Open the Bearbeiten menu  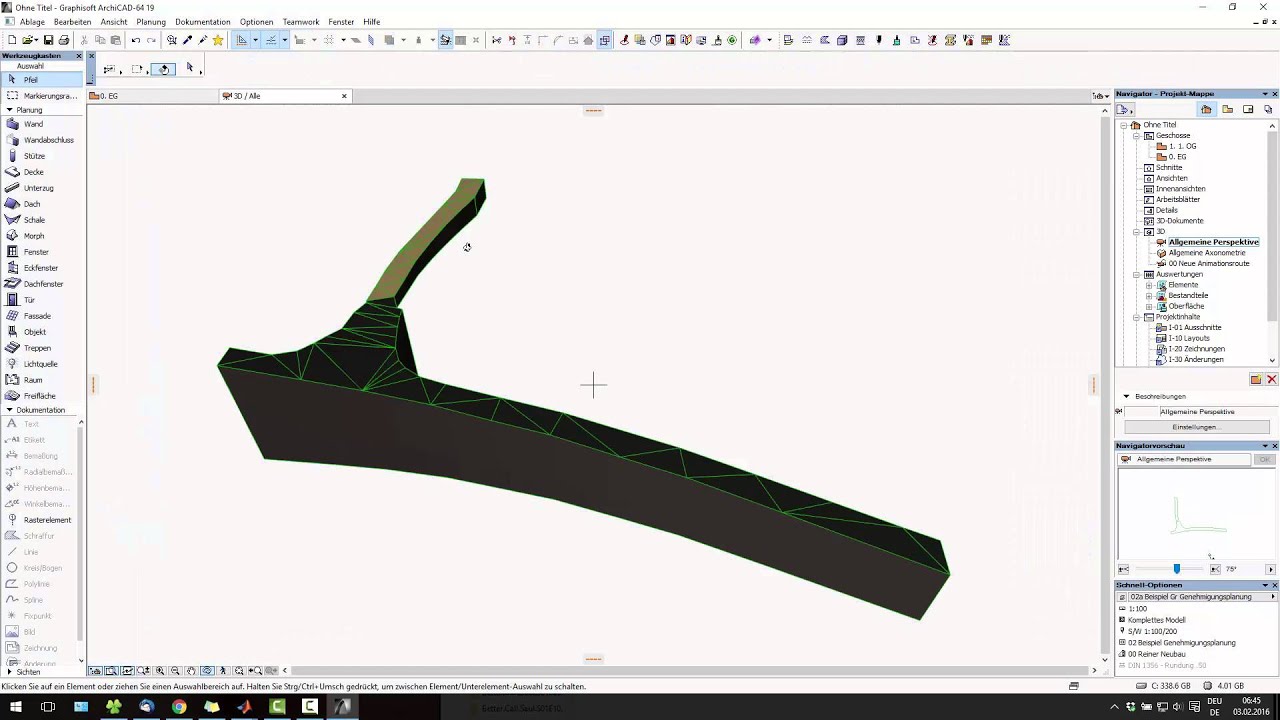point(73,22)
